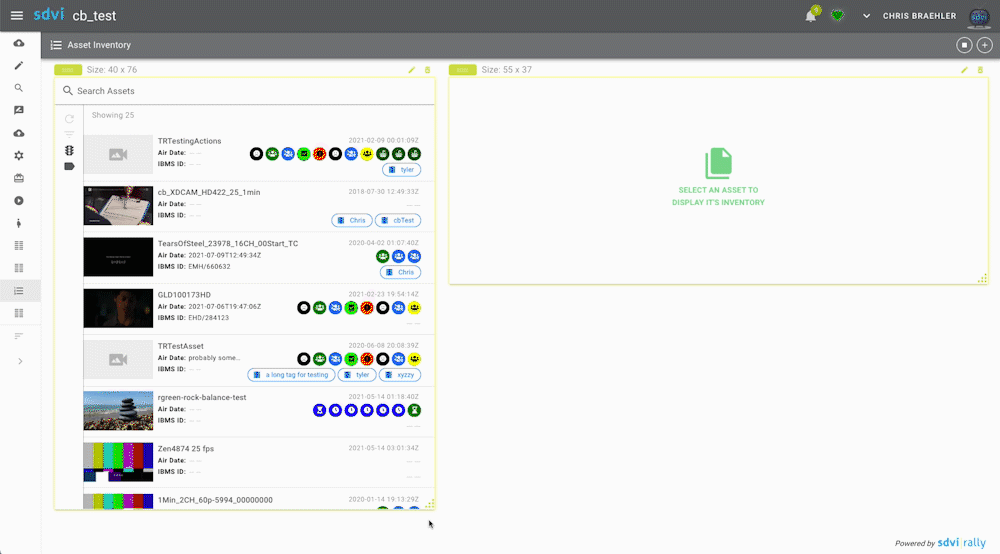The image size is (1000, 554).
Task: Delete the Size 55 x 37 panel
Action: (980, 70)
